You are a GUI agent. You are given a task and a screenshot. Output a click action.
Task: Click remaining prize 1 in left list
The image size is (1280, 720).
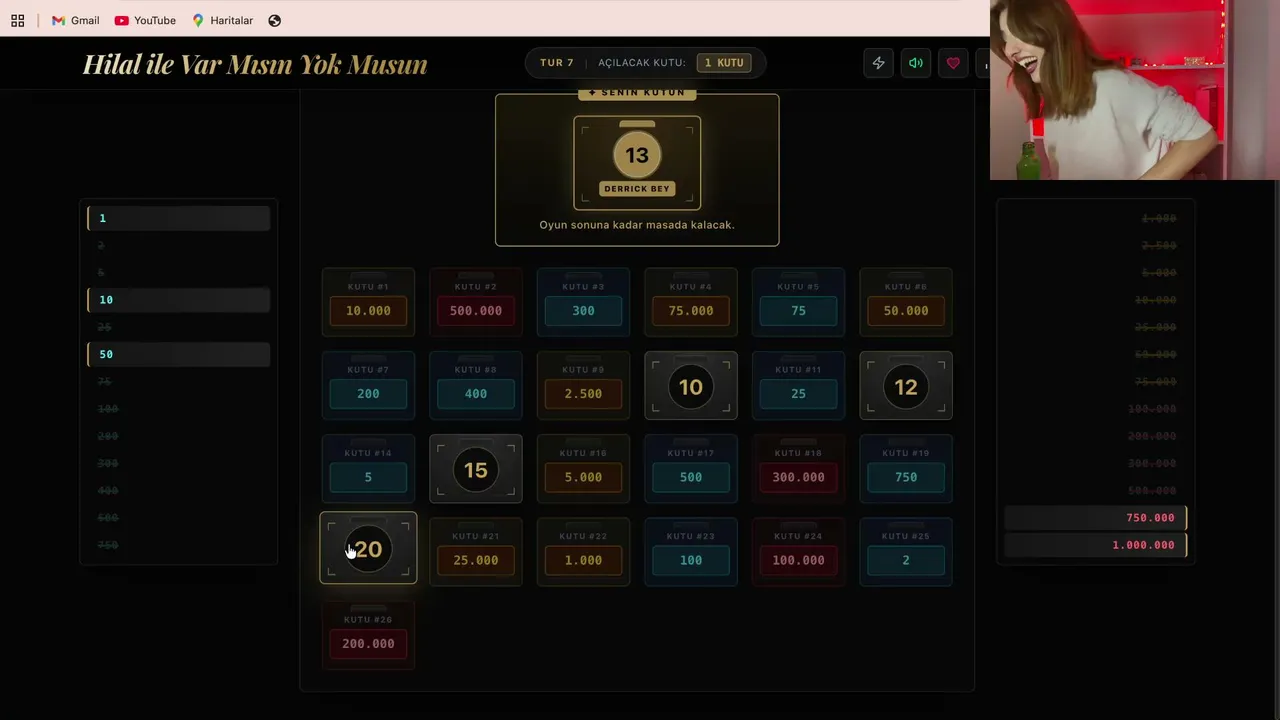(x=179, y=218)
